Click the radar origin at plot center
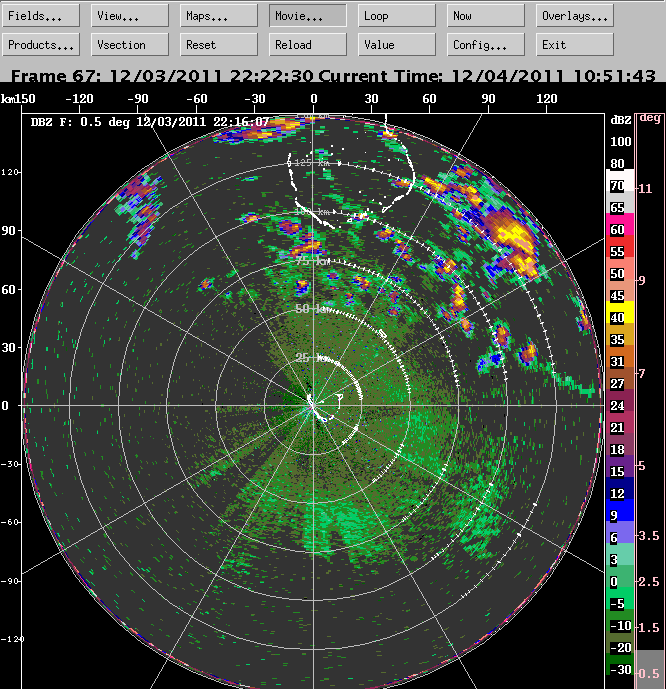Screen dimensions: 666x689 pos(313,406)
